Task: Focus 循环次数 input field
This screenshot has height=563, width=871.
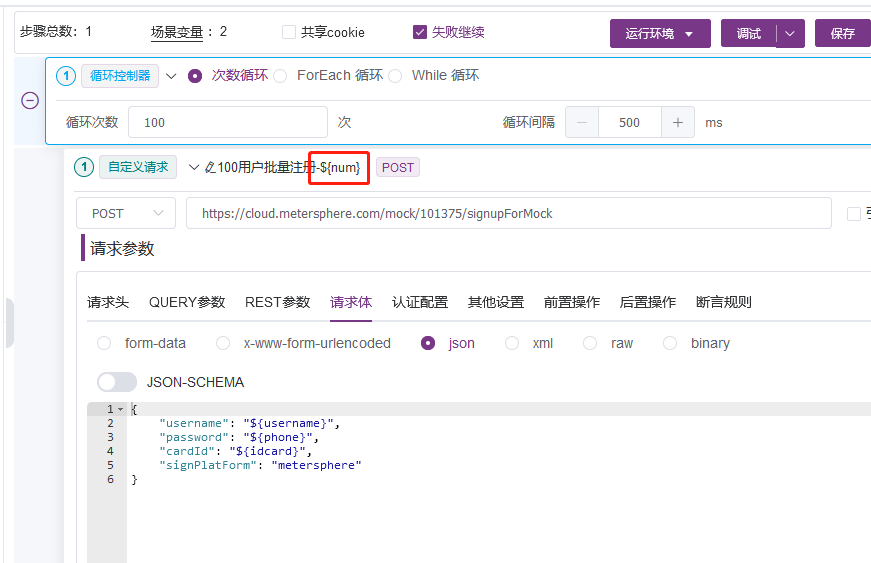Action: [228, 122]
